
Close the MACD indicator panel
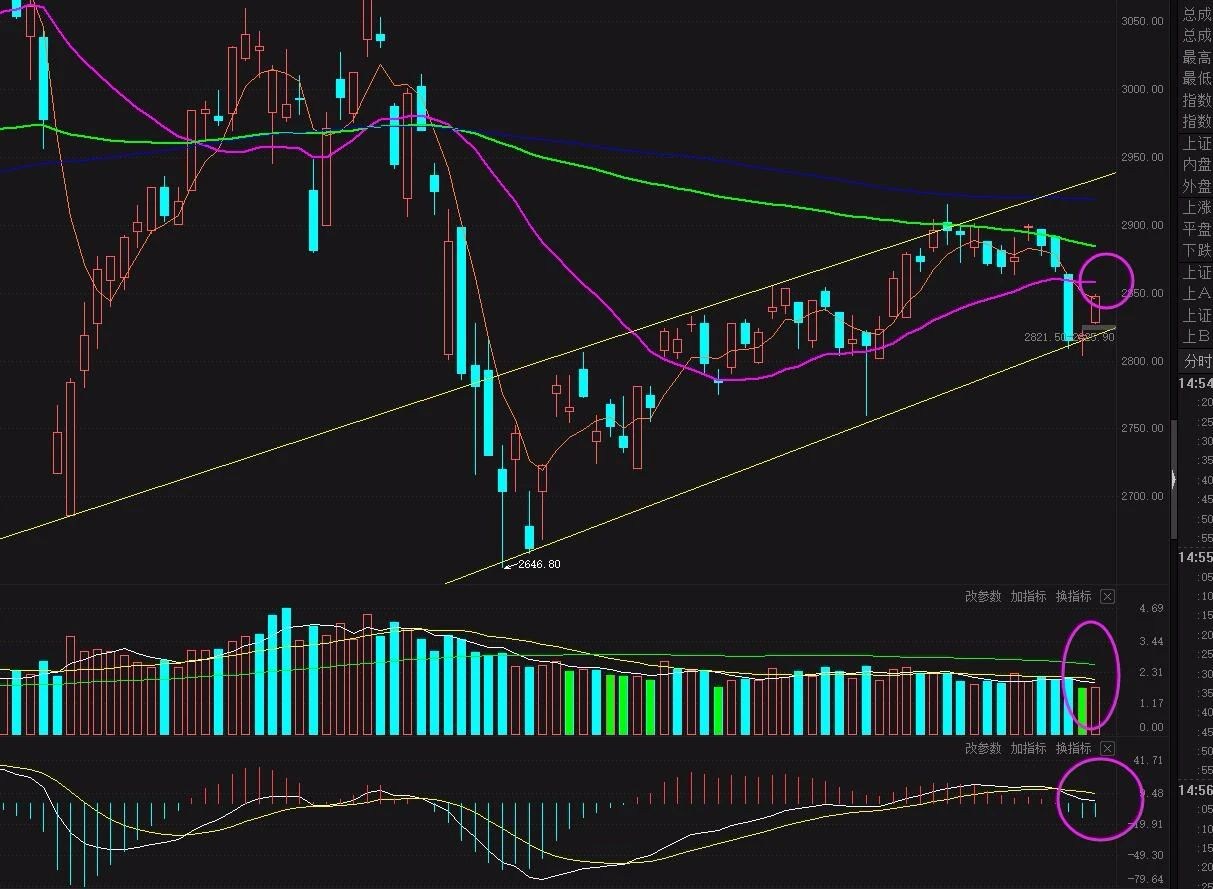(x=1107, y=749)
